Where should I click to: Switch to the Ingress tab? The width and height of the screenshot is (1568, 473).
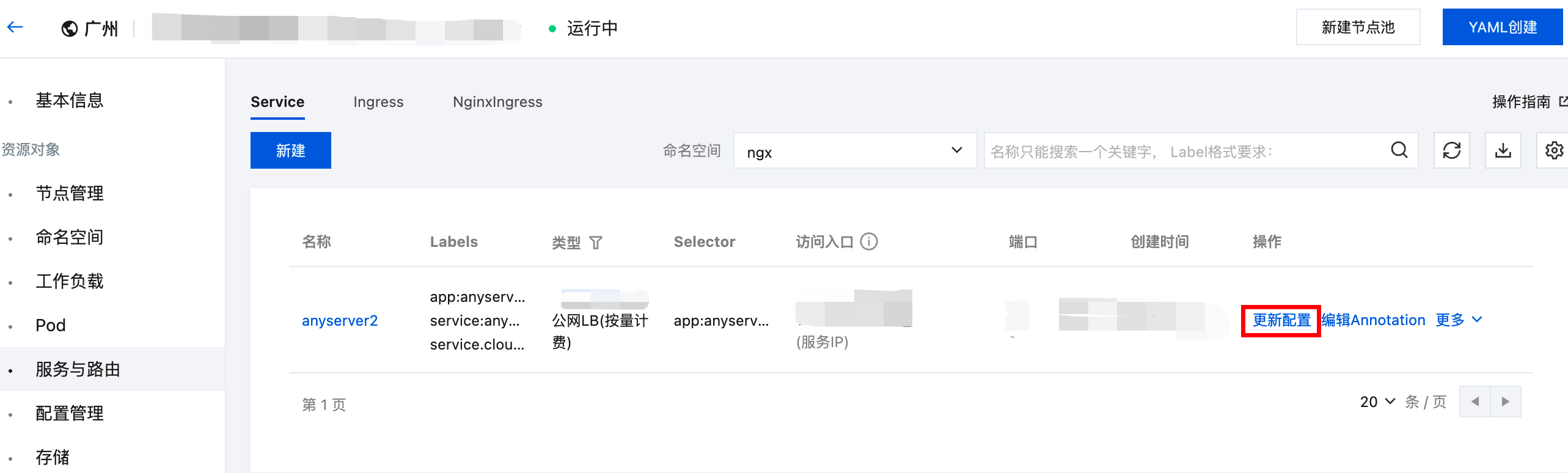(x=378, y=102)
